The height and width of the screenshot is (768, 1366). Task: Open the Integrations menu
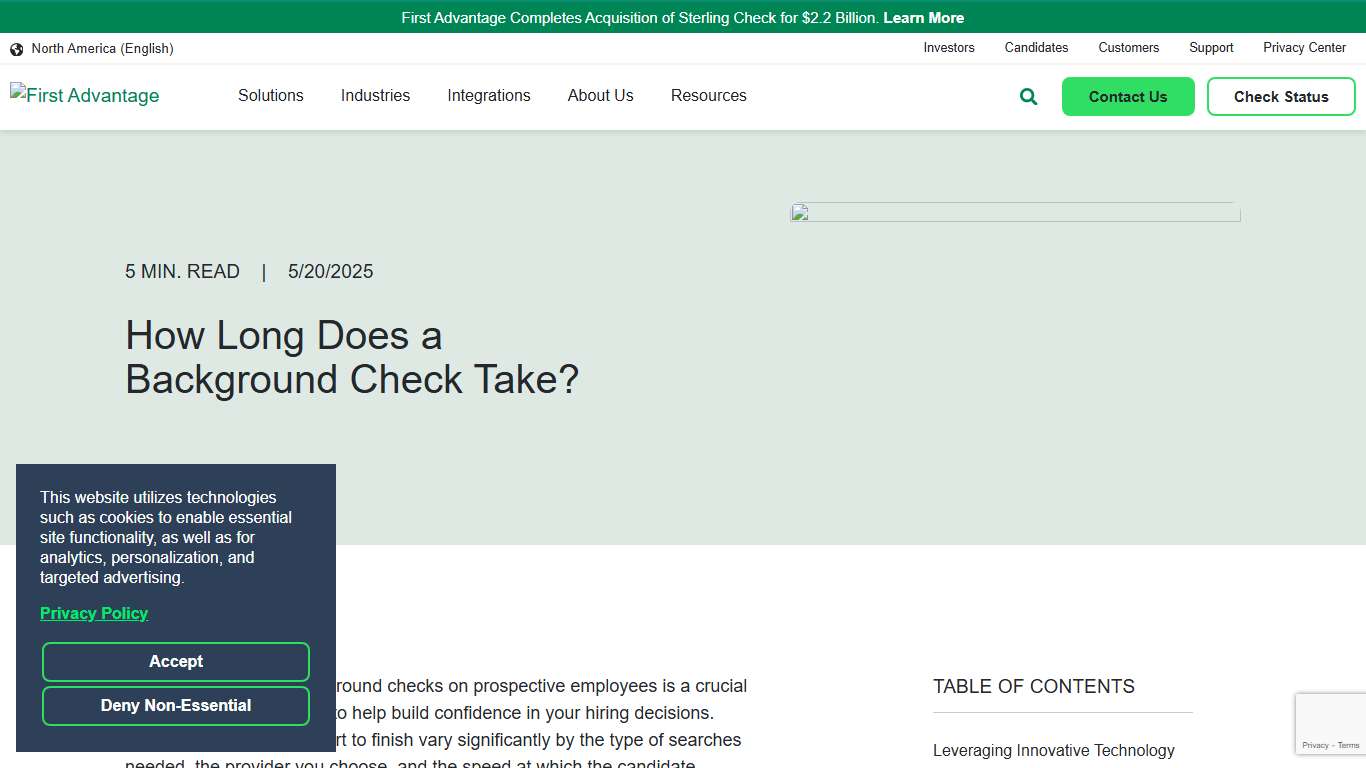click(489, 96)
